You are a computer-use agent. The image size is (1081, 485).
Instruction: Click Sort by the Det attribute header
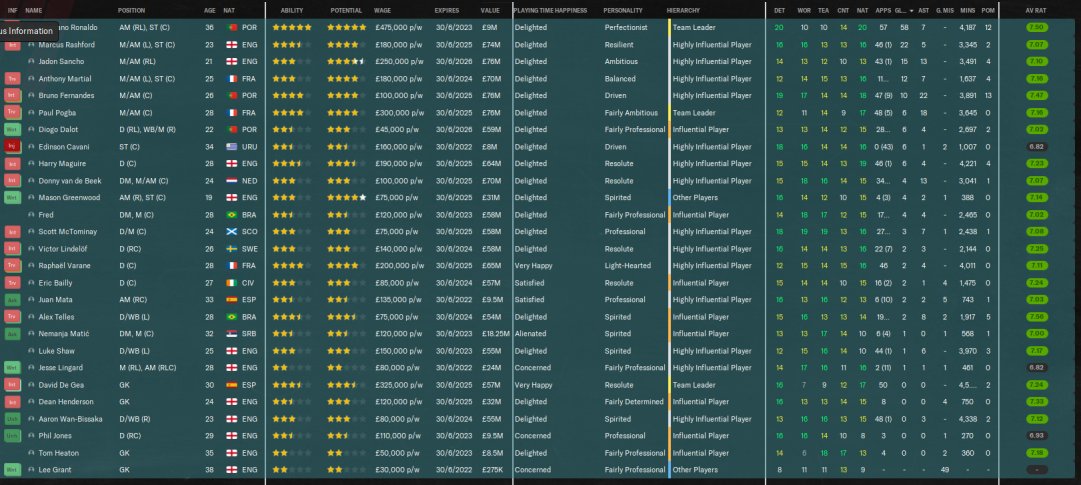click(x=779, y=11)
